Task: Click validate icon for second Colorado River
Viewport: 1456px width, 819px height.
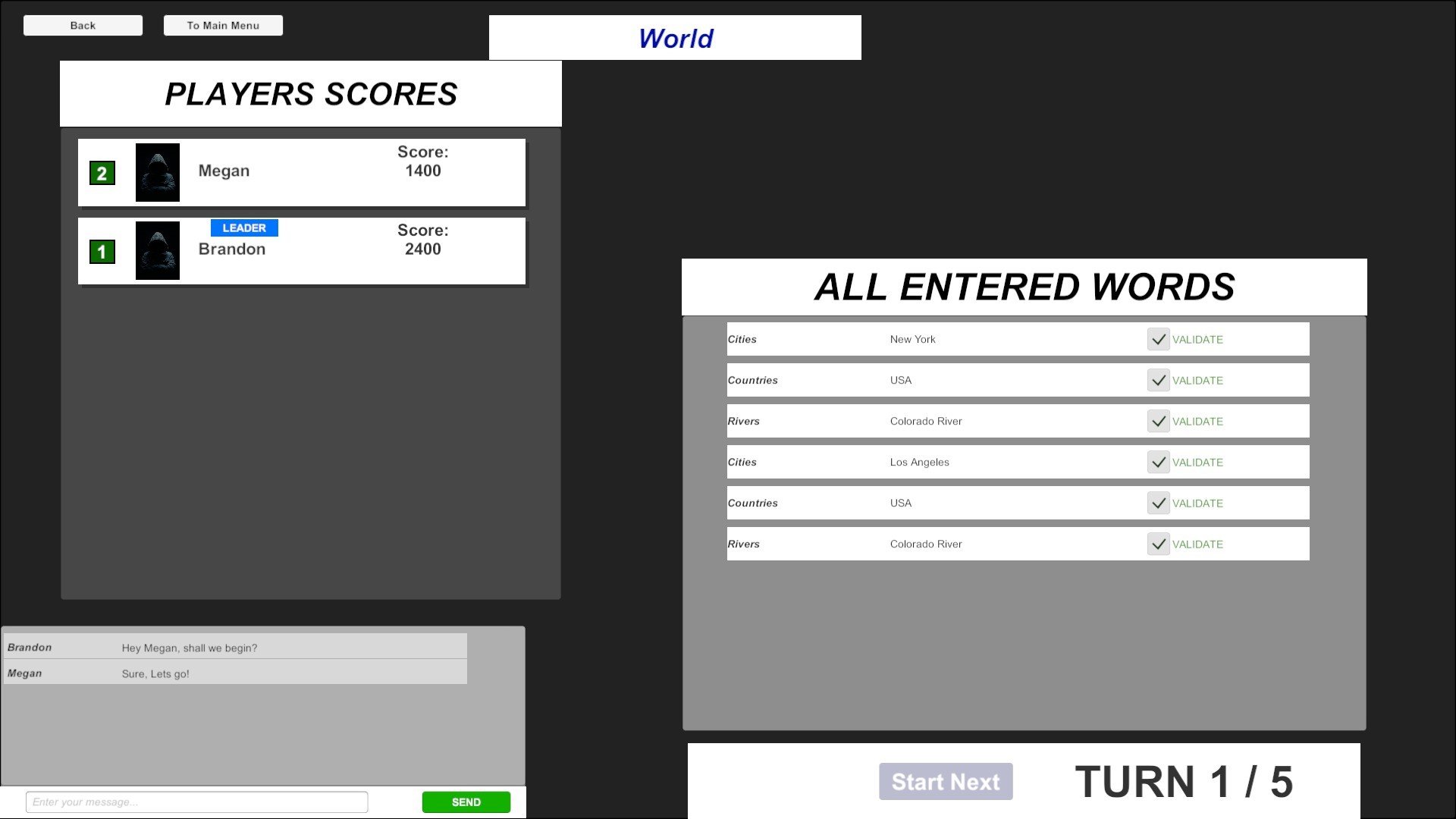Action: (1158, 543)
